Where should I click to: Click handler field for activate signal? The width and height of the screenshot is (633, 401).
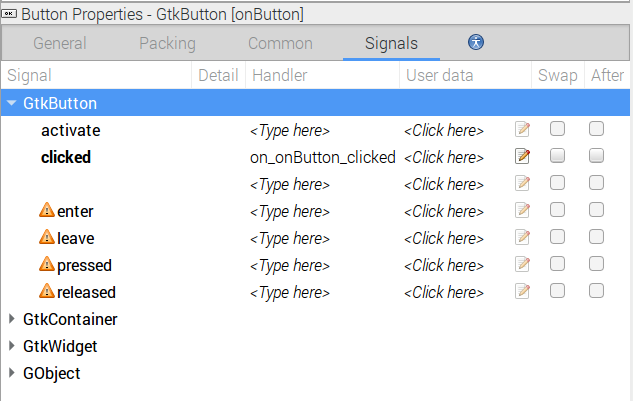(x=290, y=130)
